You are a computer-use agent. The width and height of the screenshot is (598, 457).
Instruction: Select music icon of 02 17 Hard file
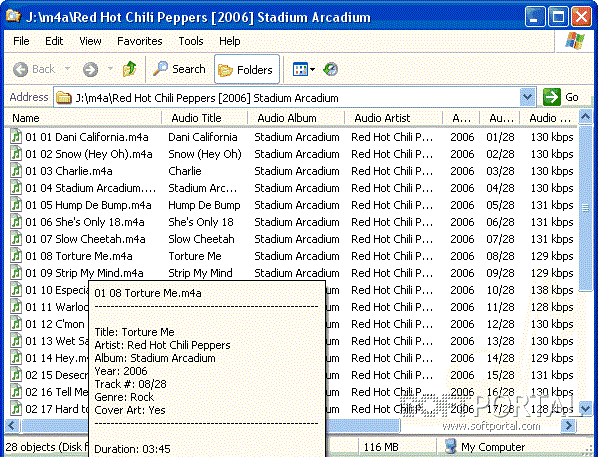[16, 409]
